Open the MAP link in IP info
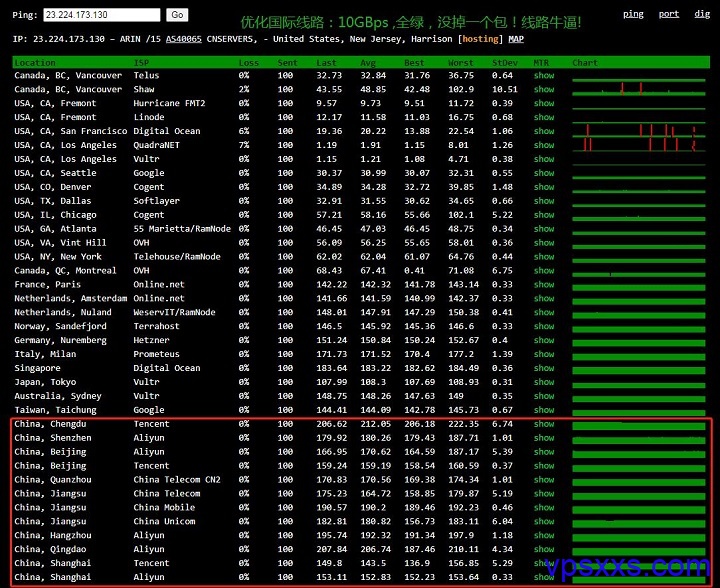This screenshot has width=720, height=588. 516,39
